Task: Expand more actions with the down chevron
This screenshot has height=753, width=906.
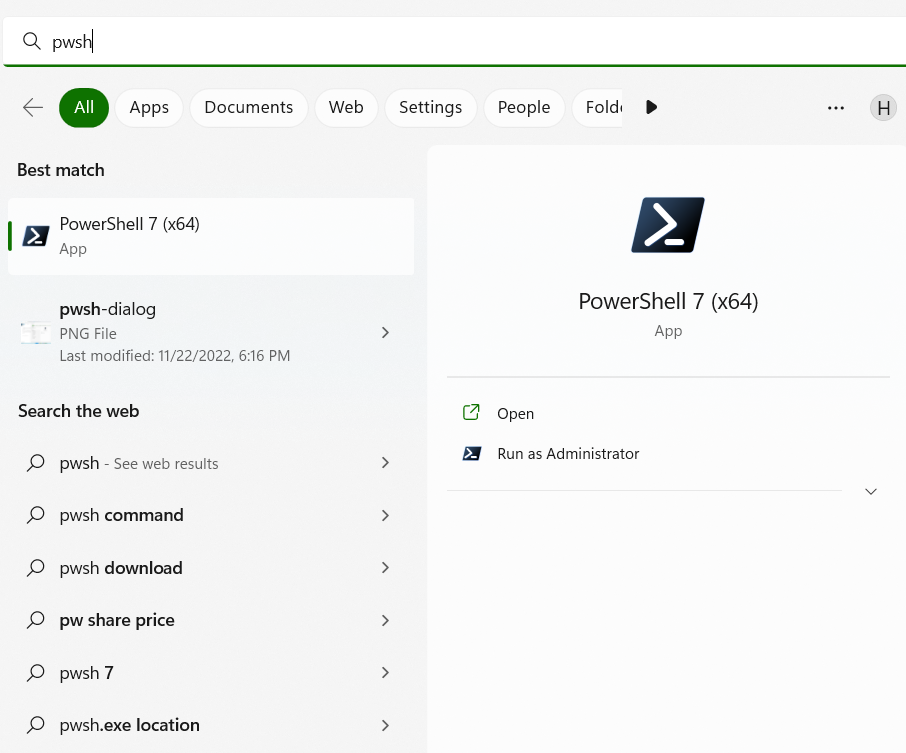Action: coord(871,491)
